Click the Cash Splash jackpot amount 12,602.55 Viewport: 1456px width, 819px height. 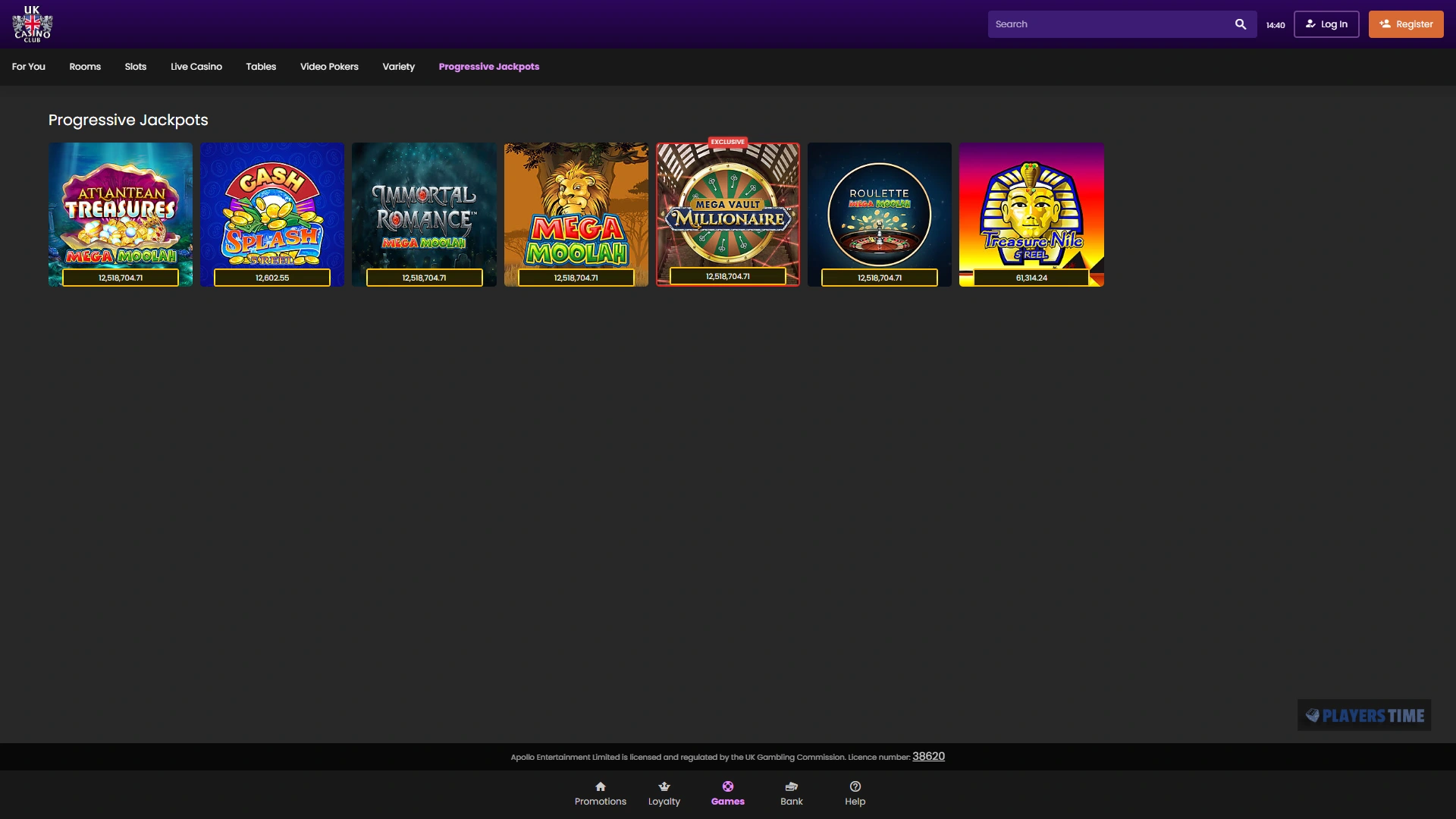tap(272, 278)
